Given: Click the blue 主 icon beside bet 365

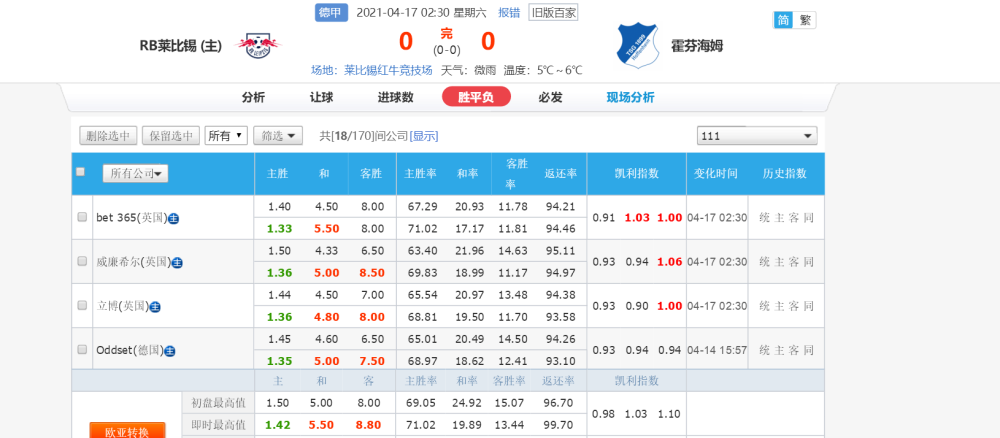Looking at the screenshot, I should 173,218.
